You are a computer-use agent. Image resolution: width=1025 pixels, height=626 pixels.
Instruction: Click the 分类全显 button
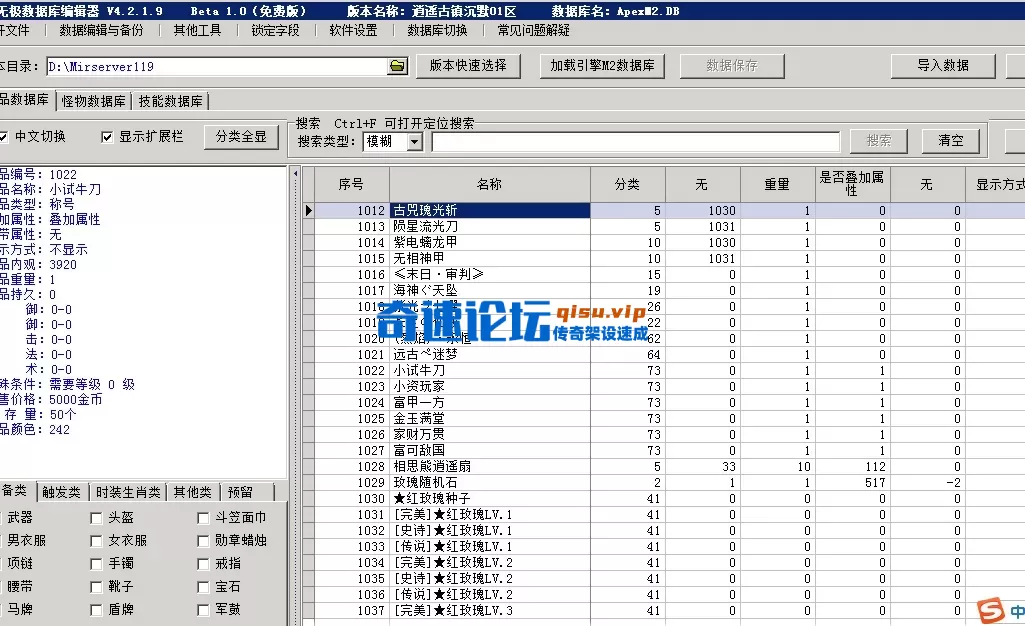(241, 137)
